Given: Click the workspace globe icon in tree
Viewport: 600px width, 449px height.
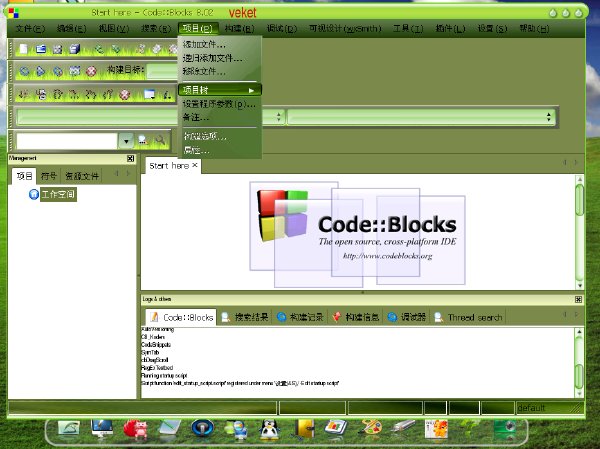Looking at the screenshot, I should click(x=34, y=194).
